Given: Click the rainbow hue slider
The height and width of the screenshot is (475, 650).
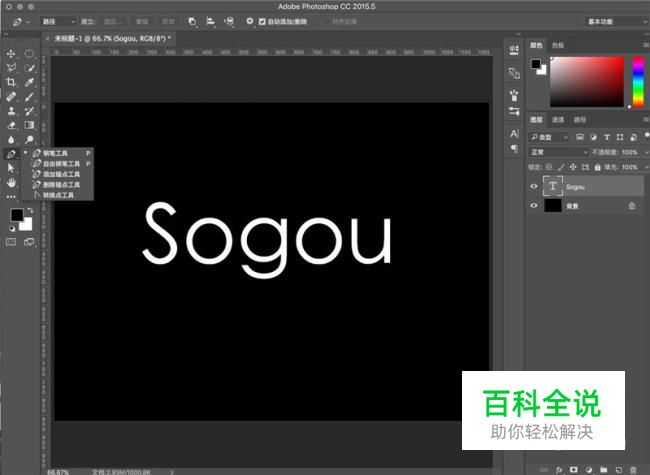Looking at the screenshot, I should (638, 82).
